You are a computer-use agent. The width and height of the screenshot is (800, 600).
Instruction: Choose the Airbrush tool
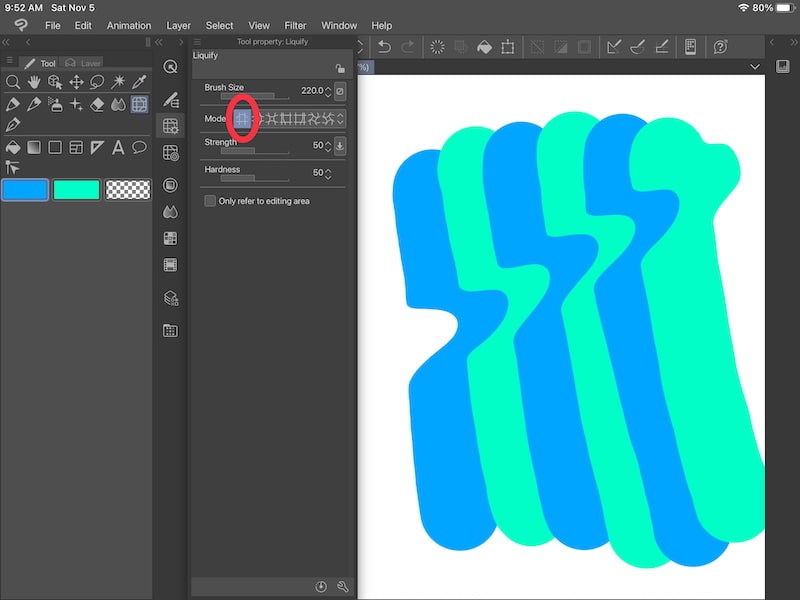coord(55,105)
